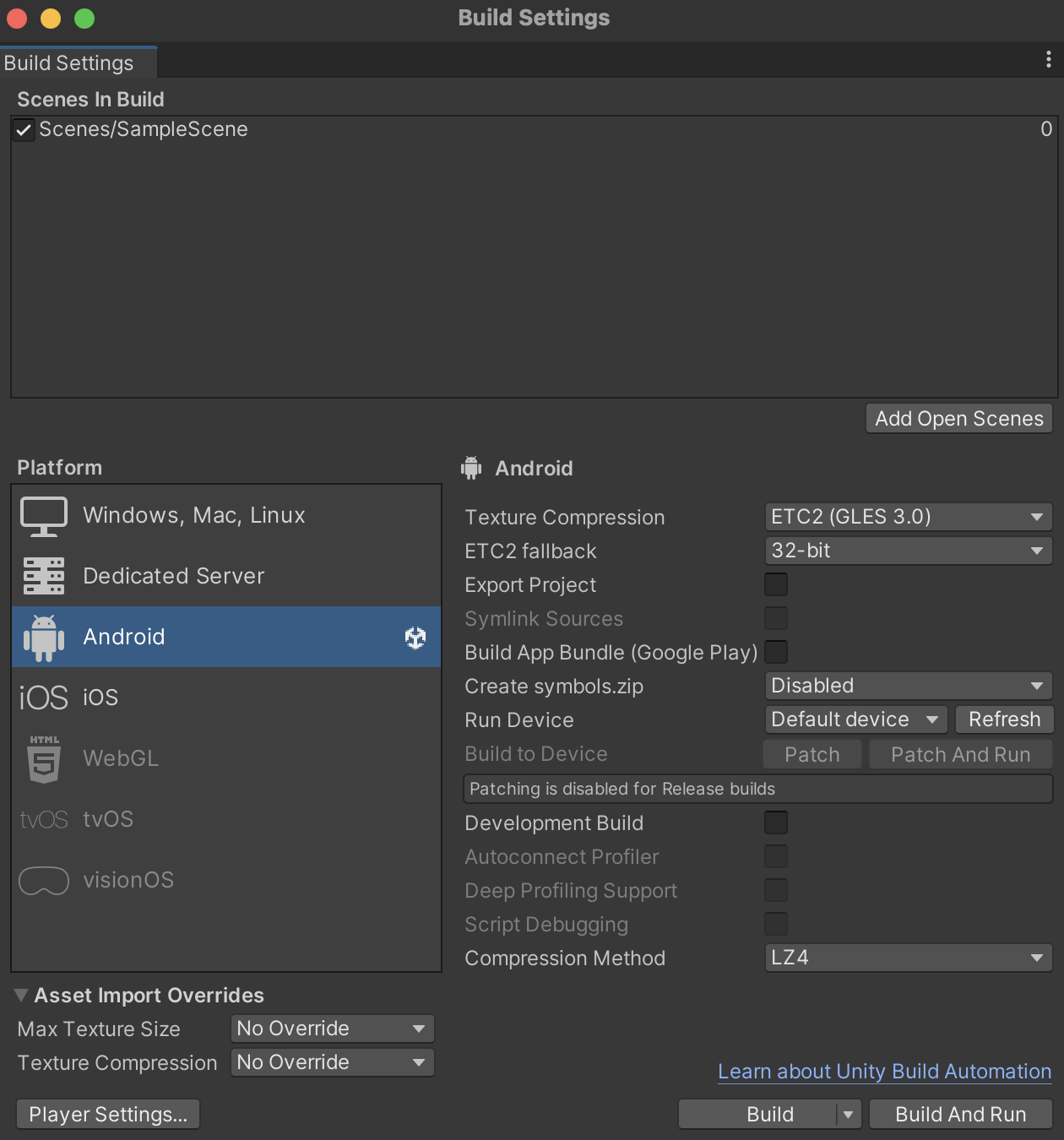Collapse Asset Import Overrides section
This screenshot has height=1140, width=1064.
point(21,995)
